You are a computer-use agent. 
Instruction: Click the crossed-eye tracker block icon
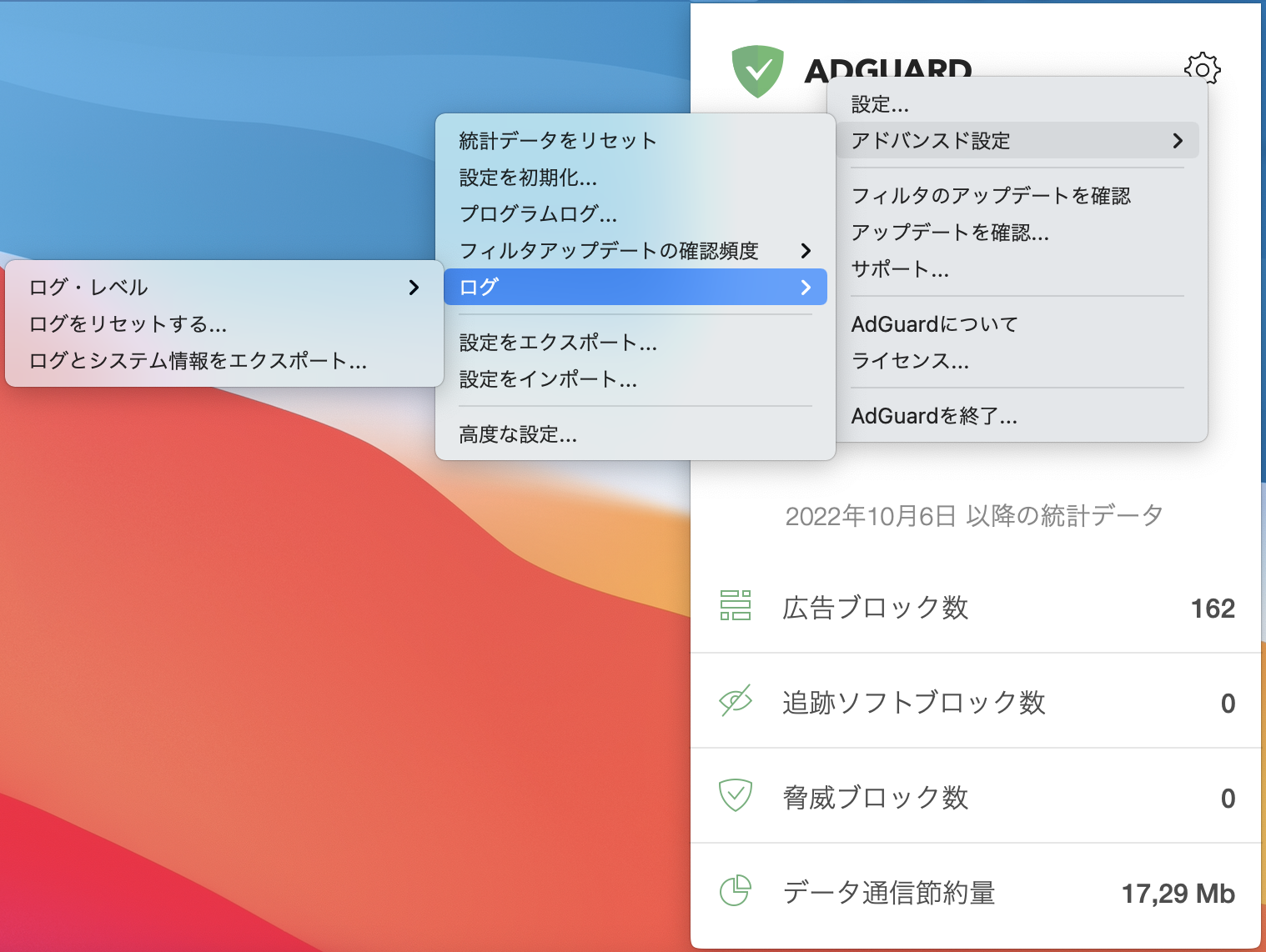click(x=736, y=700)
